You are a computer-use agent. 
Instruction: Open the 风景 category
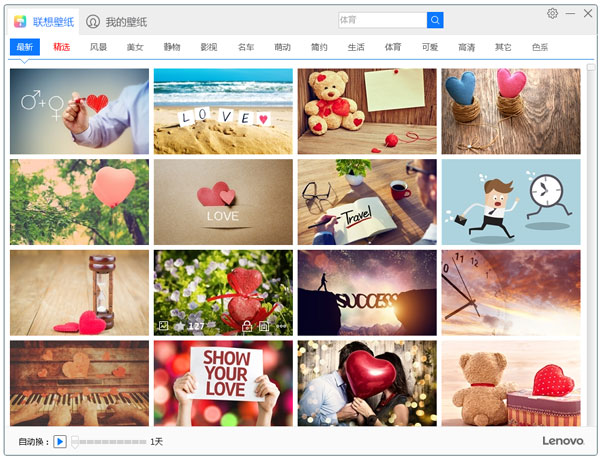coord(98,47)
